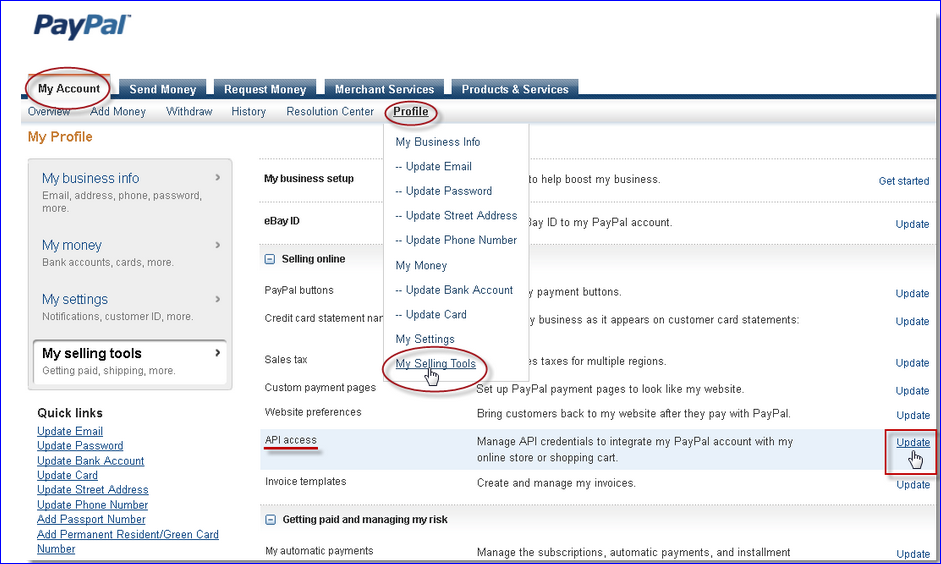Click Update for API access
Screen dimensions: 941x564
913,443
